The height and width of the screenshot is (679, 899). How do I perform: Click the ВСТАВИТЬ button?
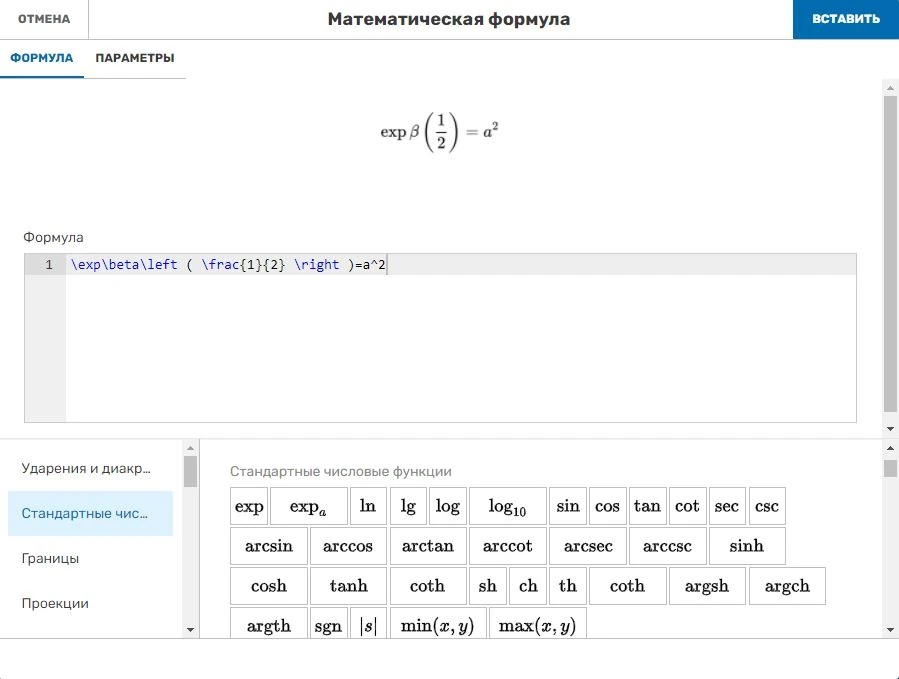click(846, 19)
